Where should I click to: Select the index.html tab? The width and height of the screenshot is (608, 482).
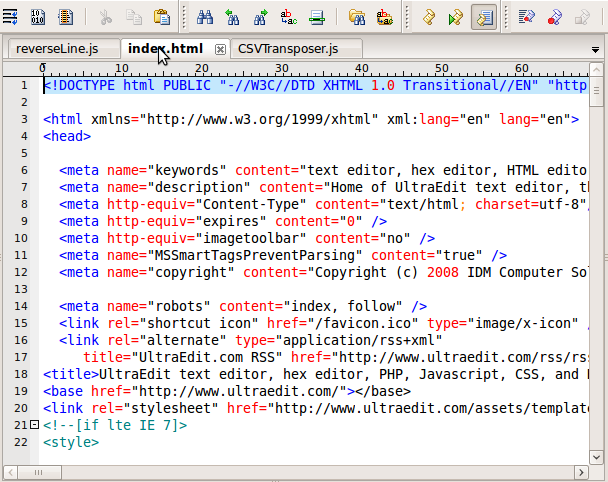coord(166,49)
